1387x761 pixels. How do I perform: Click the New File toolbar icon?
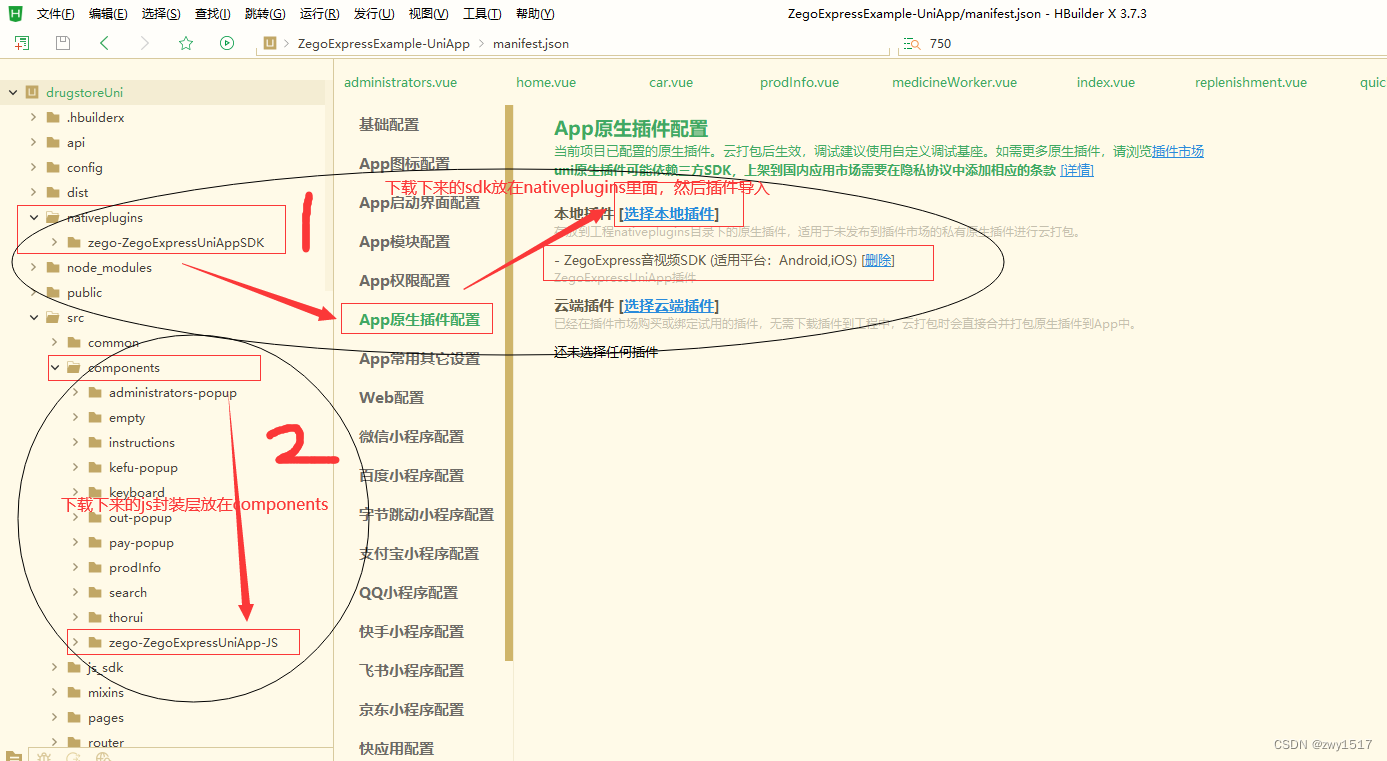coord(22,43)
